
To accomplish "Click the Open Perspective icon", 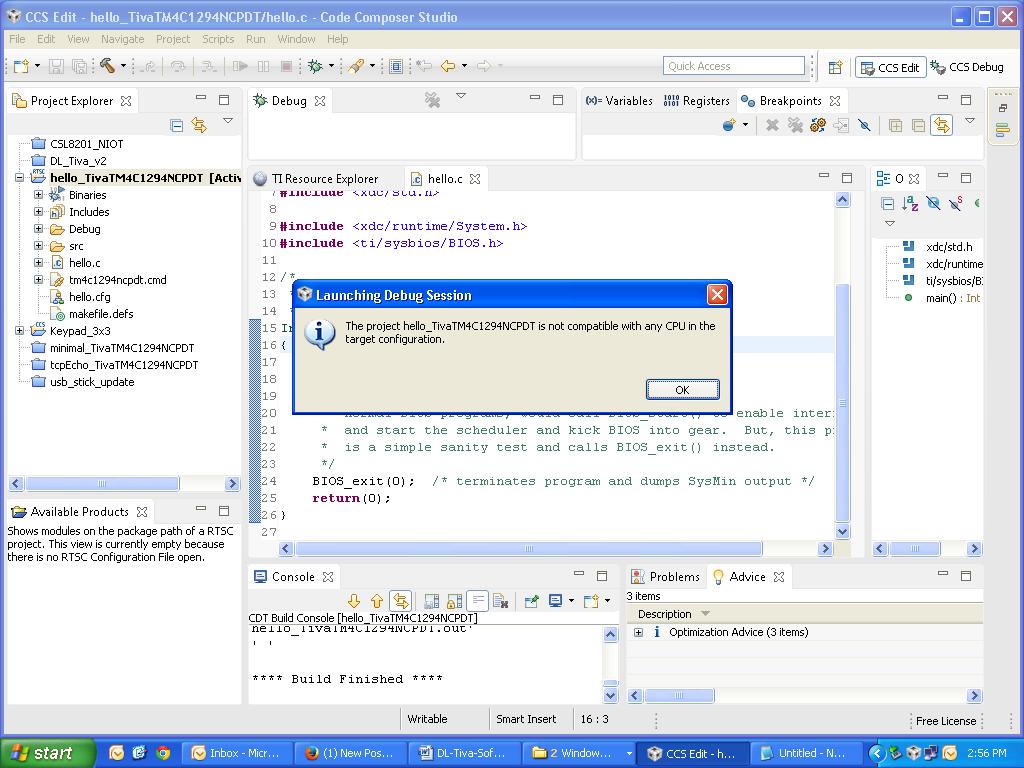I will click(x=835, y=67).
